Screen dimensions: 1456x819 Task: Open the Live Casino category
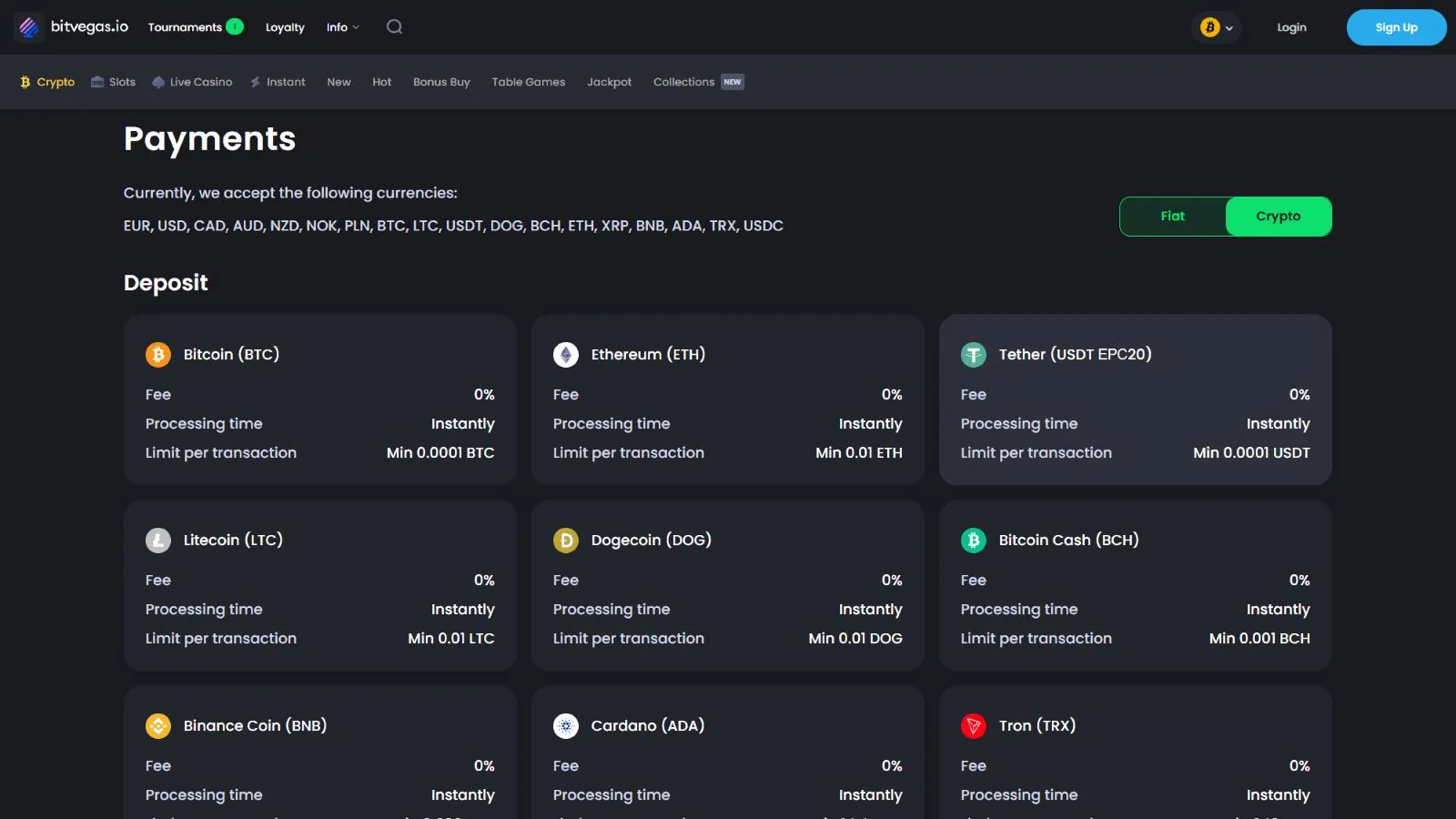click(x=192, y=82)
